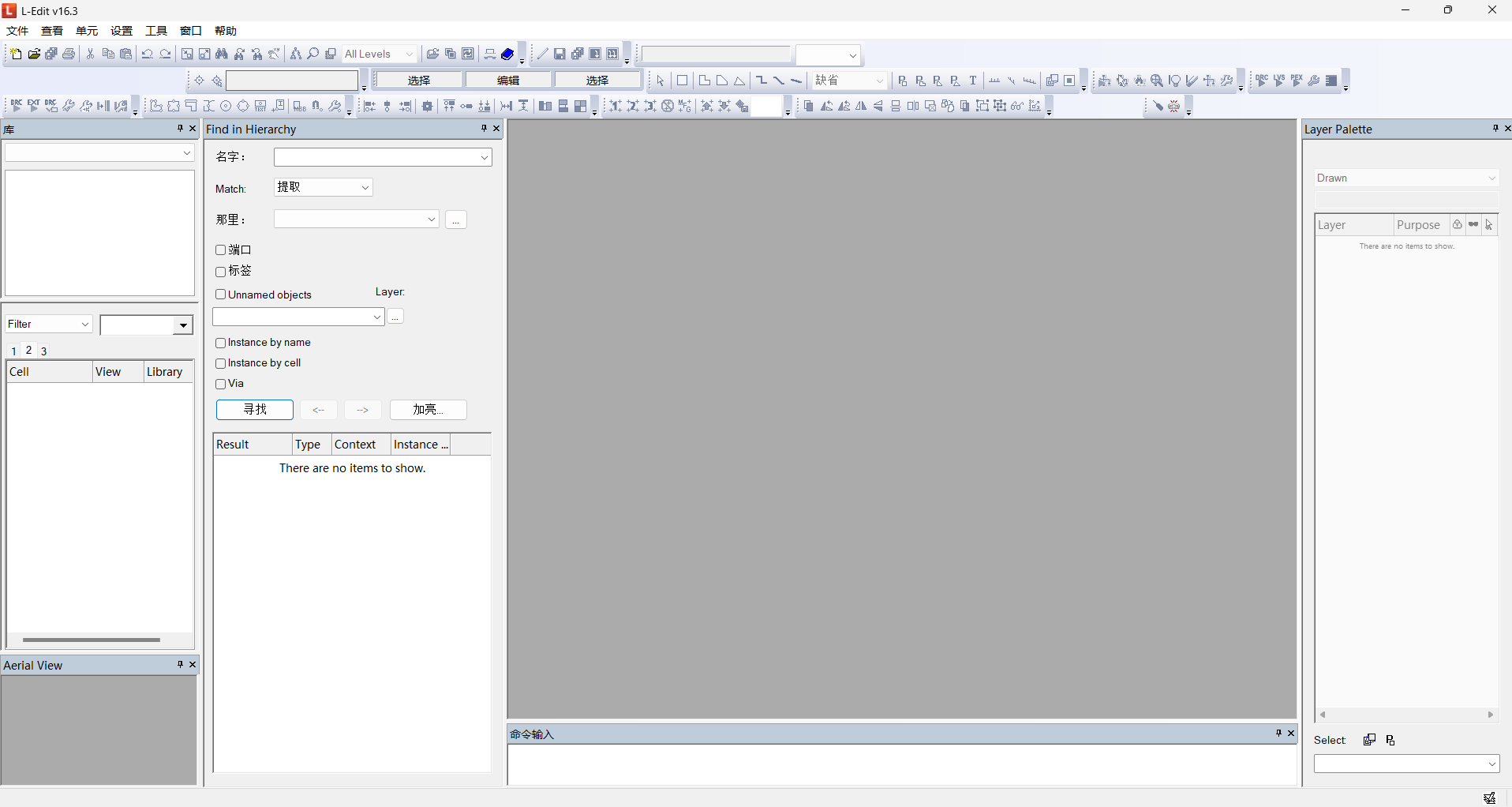
Task: Enable the 标签 checkbox
Action: click(221, 272)
